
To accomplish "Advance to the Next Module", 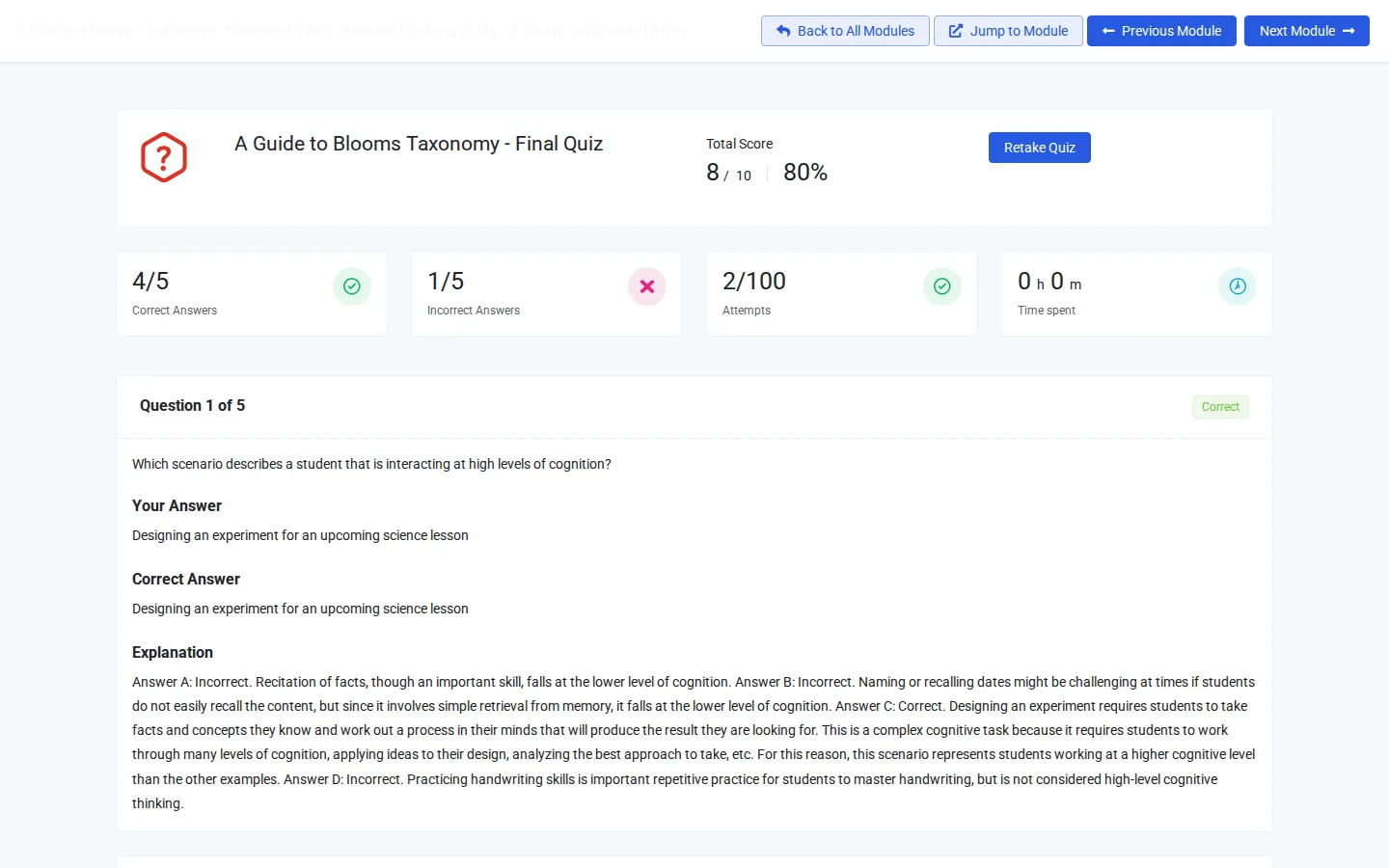I will 1307,31.
